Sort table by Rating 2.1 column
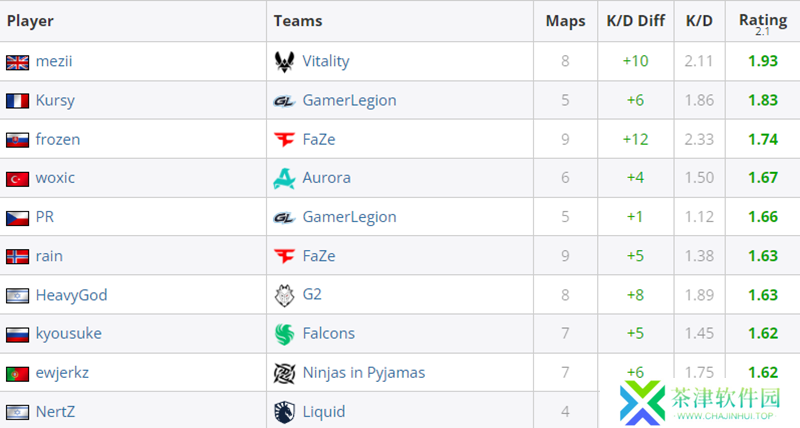The height and width of the screenshot is (428, 800). tap(763, 23)
